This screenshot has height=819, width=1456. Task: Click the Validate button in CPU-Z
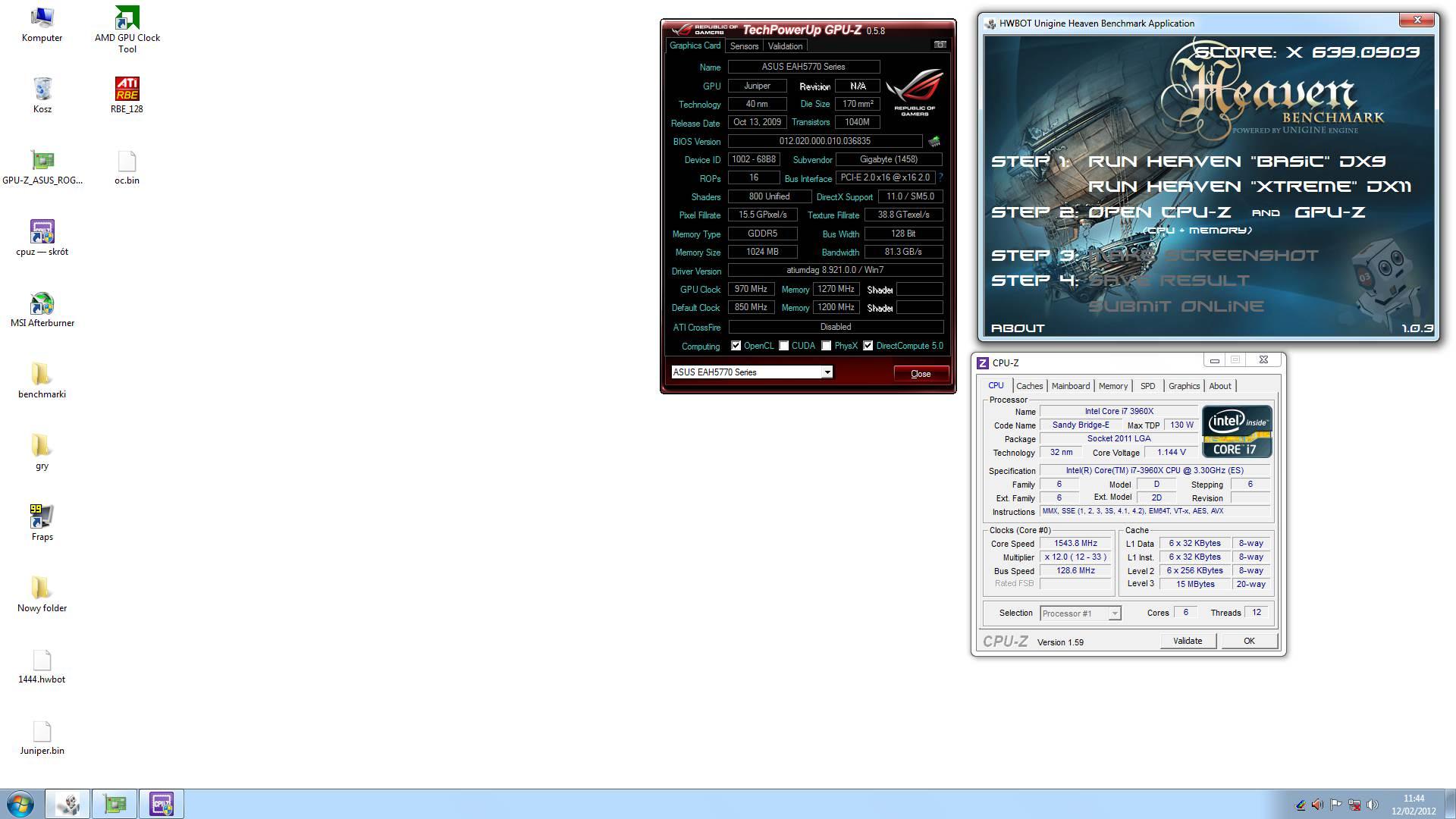[x=1188, y=641]
